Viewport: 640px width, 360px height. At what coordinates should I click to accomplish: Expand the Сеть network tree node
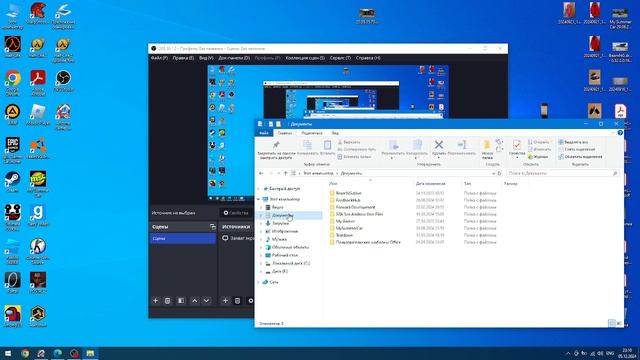pos(259,282)
